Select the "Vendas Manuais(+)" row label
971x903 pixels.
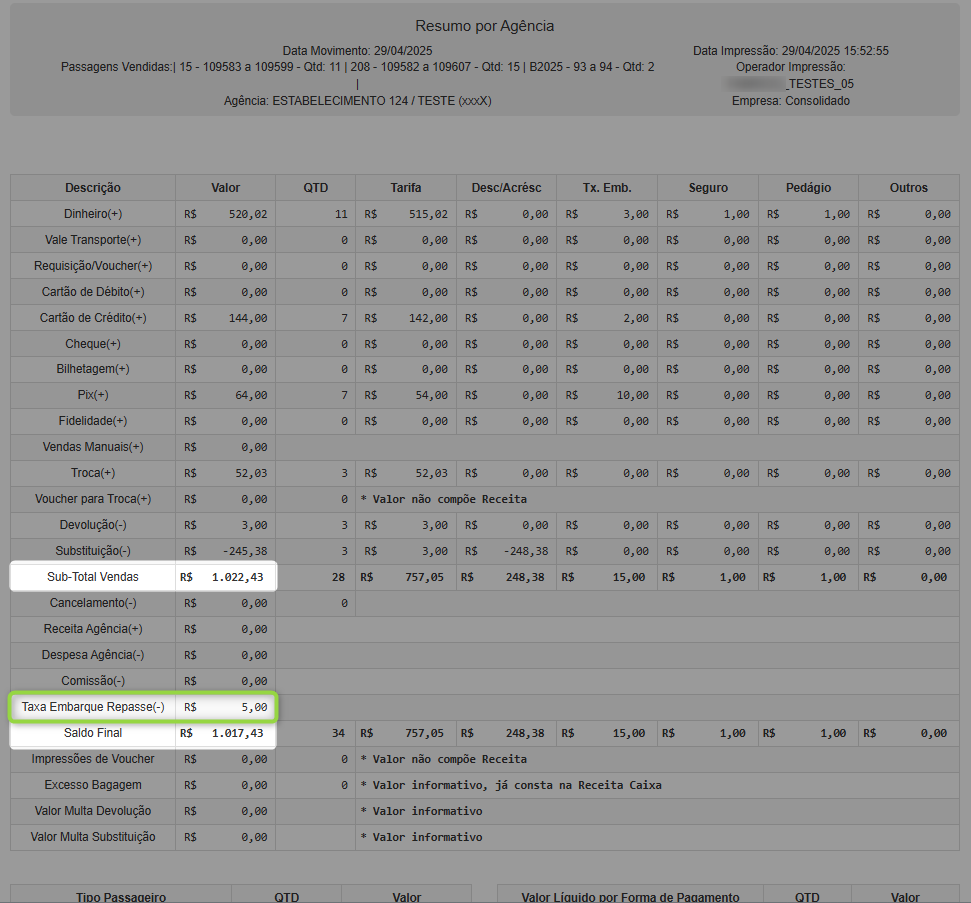[93, 447]
